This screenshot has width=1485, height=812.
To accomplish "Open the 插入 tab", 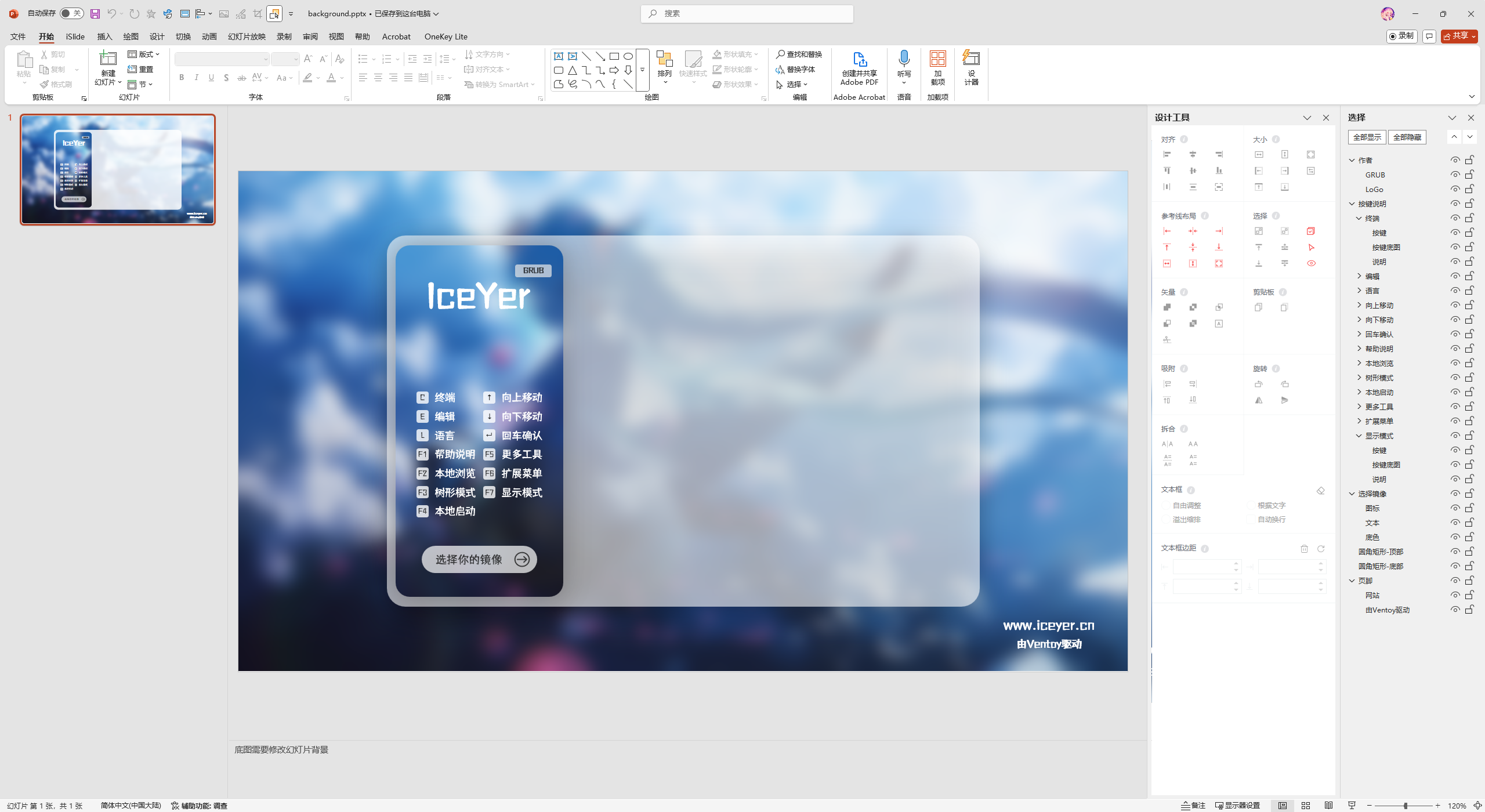I will click(104, 37).
